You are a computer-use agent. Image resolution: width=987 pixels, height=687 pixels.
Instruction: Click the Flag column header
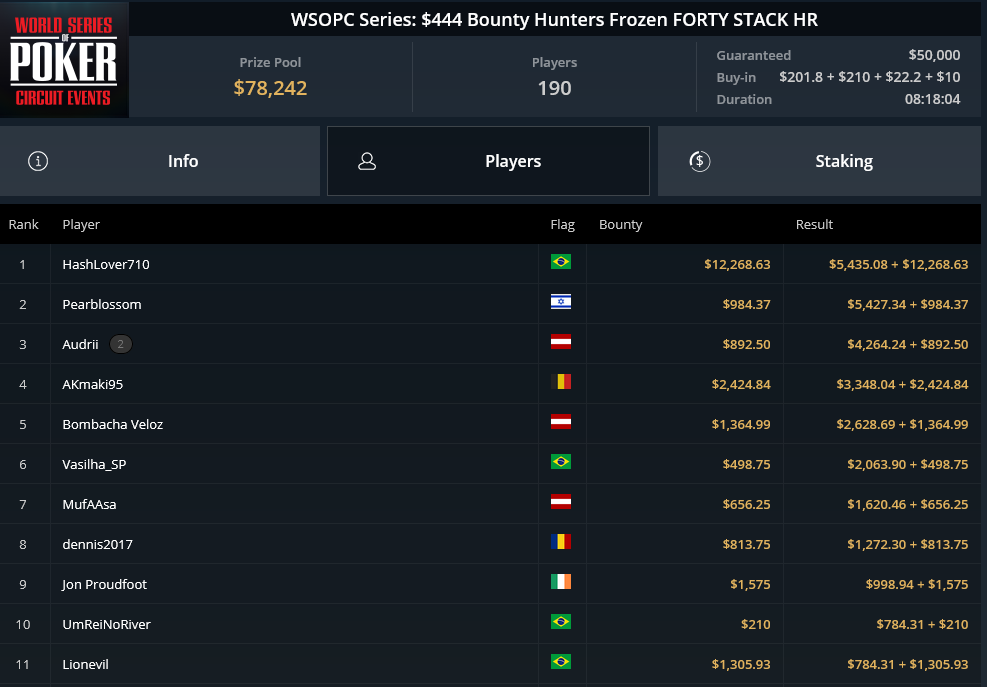pyautogui.click(x=563, y=225)
